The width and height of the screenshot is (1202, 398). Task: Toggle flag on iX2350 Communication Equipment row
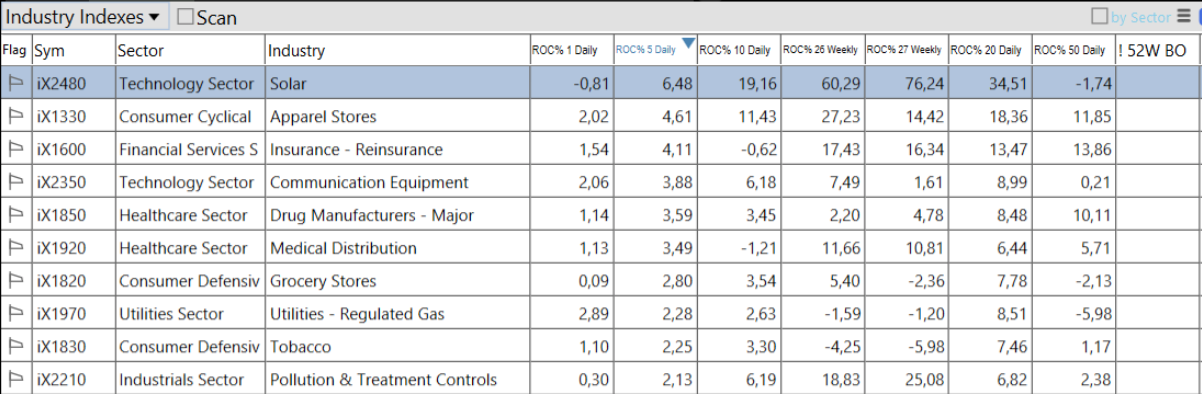(16, 183)
